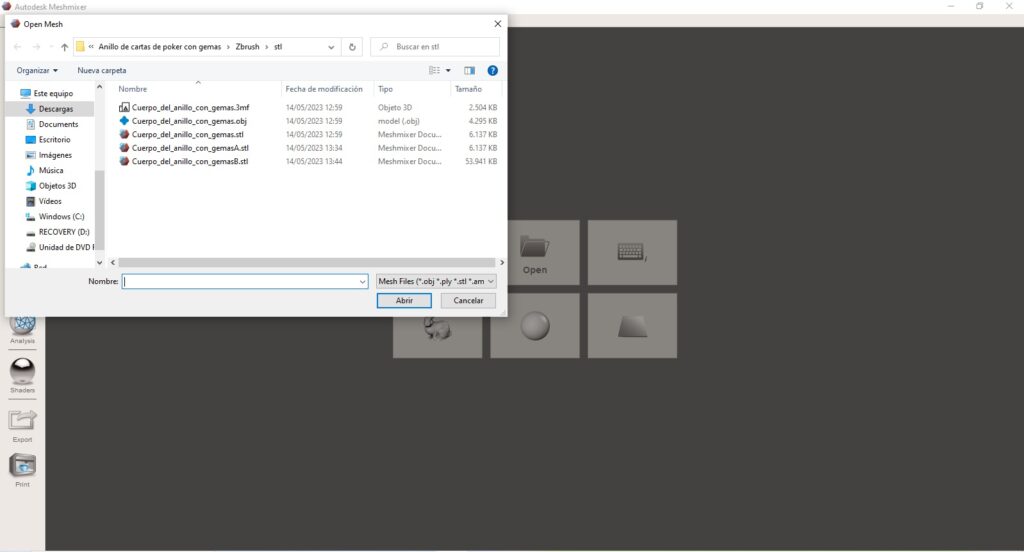Screen dimensions: 1024x552
Task: Expand the Mesh Files type dropdown
Action: coord(436,282)
